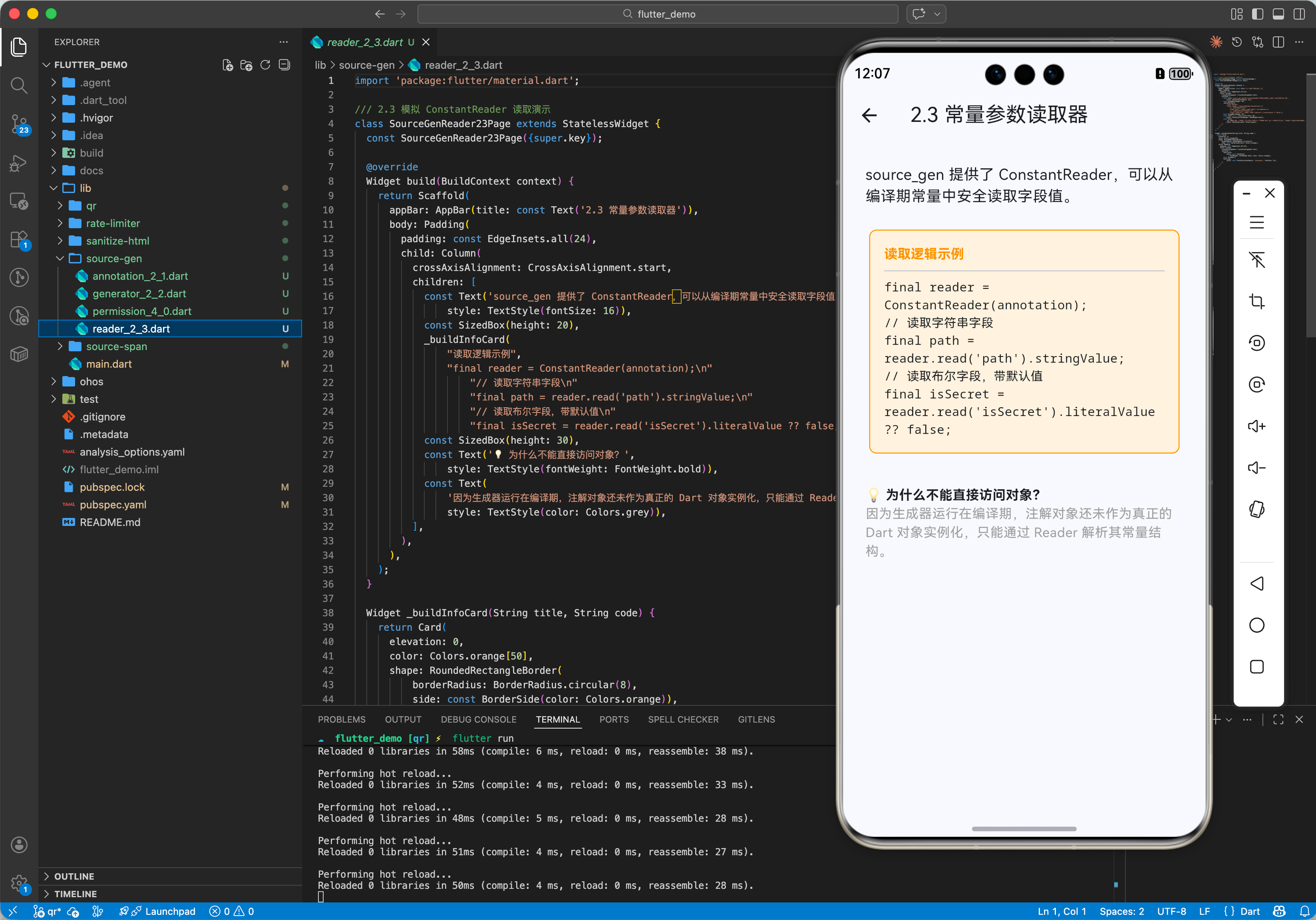Toggle the bottom panel layout button

(x=1278, y=14)
